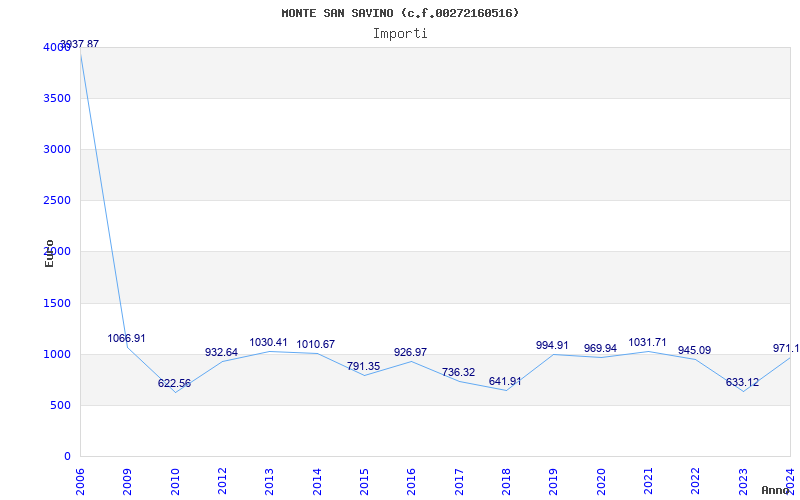This screenshot has width=800, height=500.
Task: Click the 2019 x-axis year label
Action: [553, 482]
